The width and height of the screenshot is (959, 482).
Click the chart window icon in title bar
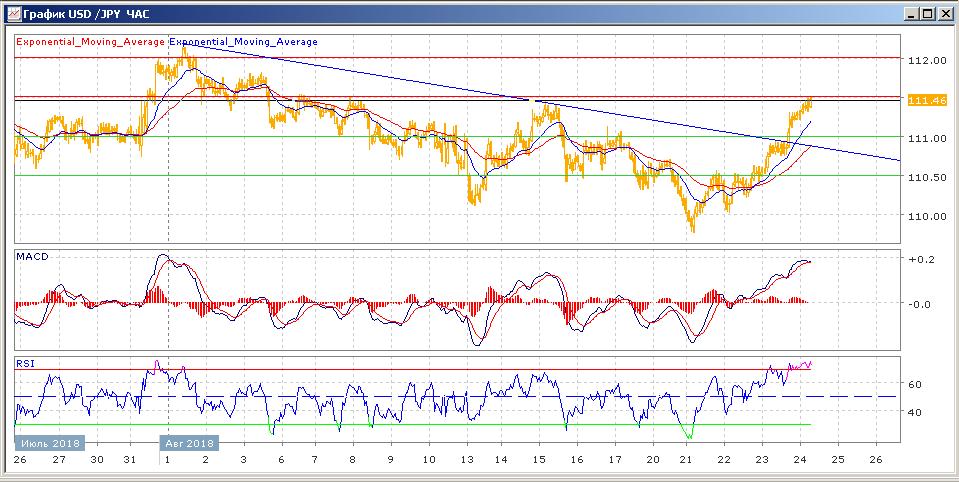[x=13, y=13]
